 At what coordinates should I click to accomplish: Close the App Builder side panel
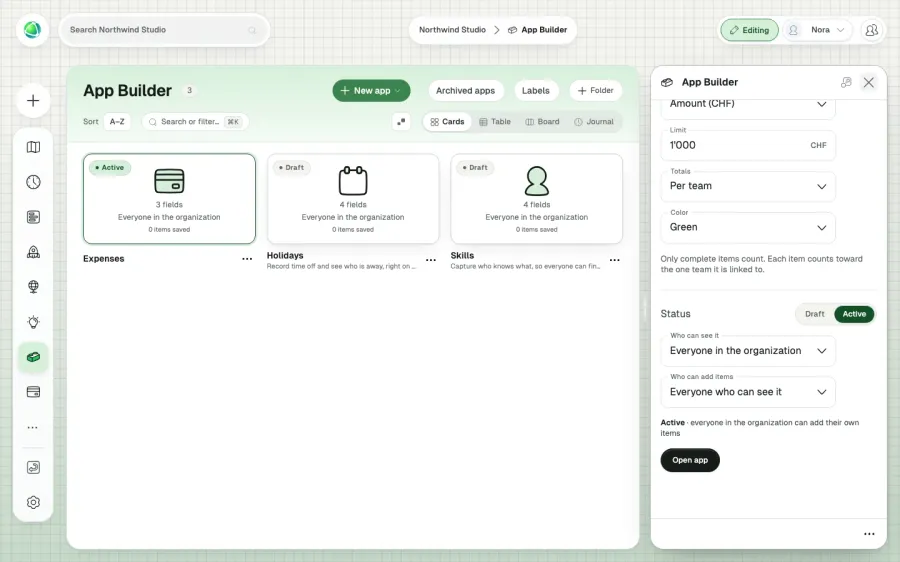point(868,82)
